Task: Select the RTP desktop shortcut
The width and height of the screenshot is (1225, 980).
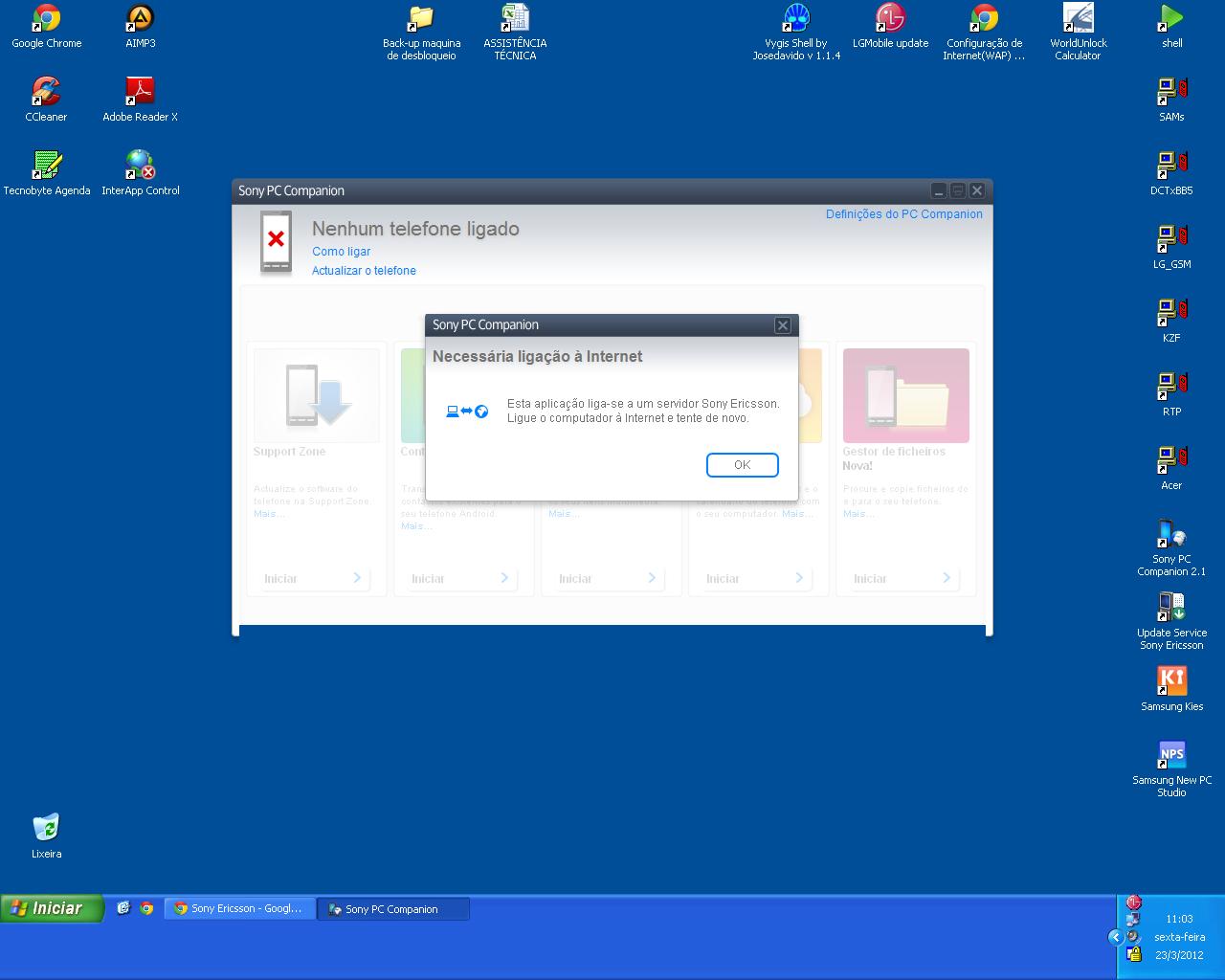Action: [1171, 394]
